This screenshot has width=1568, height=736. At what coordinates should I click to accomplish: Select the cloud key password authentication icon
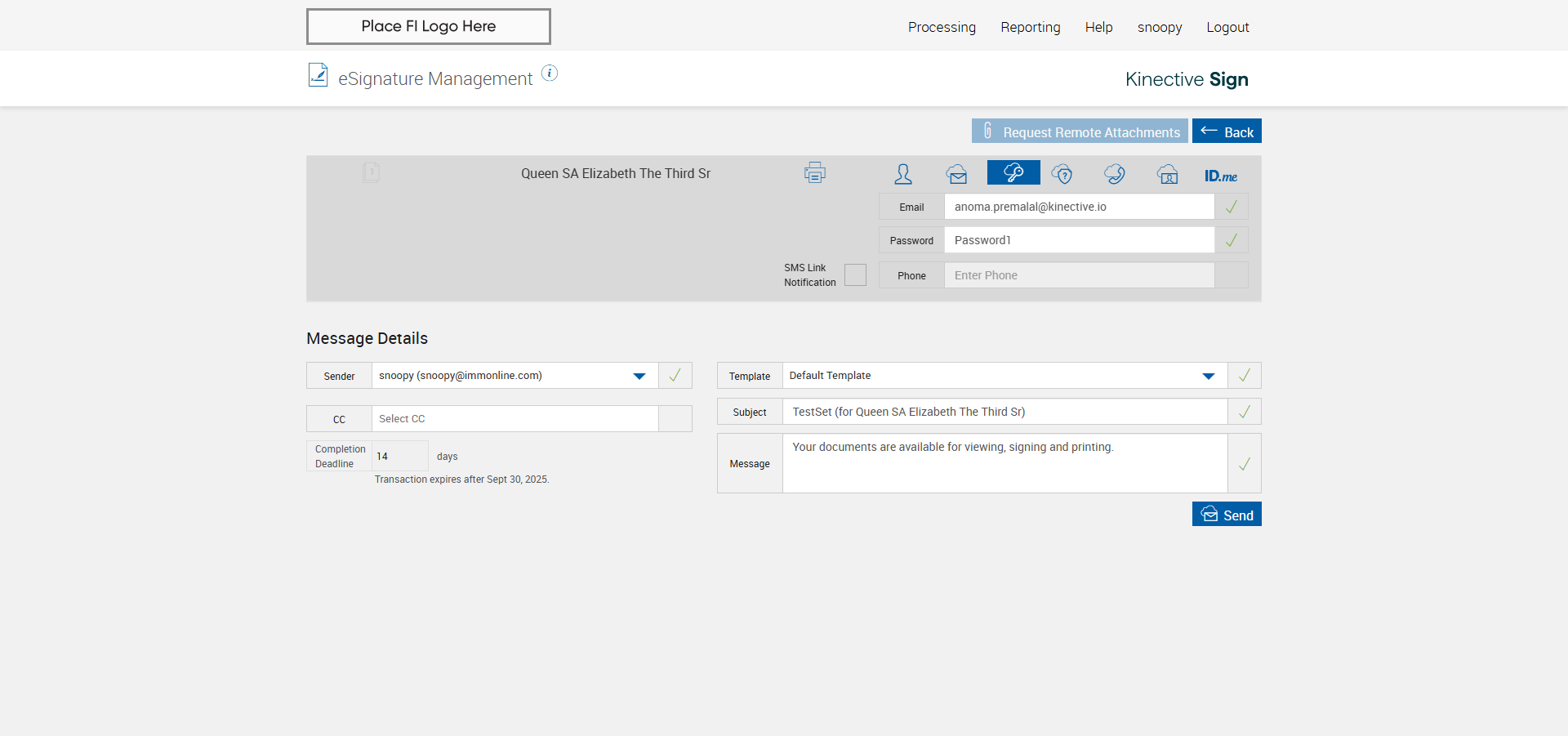tap(1013, 172)
